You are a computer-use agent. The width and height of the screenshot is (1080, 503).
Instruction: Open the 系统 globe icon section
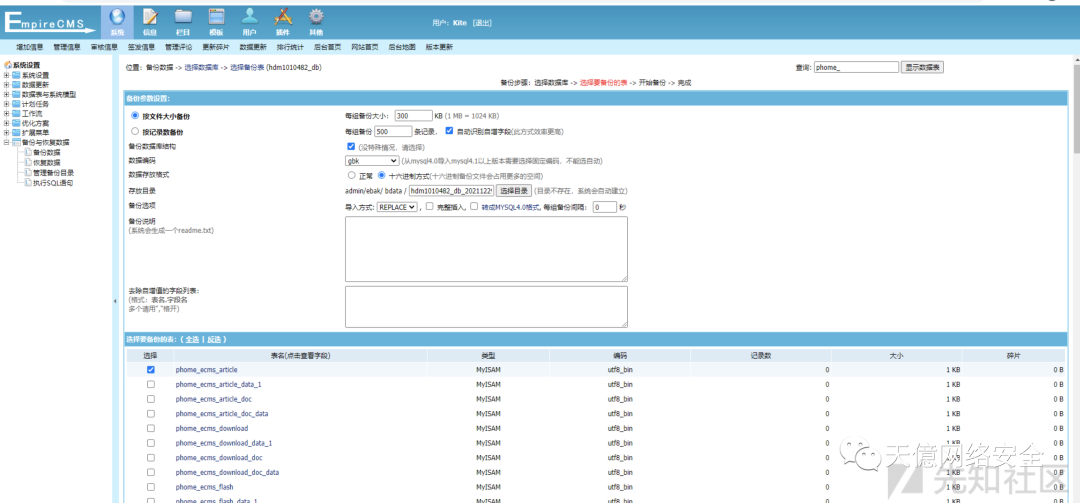pos(117,21)
